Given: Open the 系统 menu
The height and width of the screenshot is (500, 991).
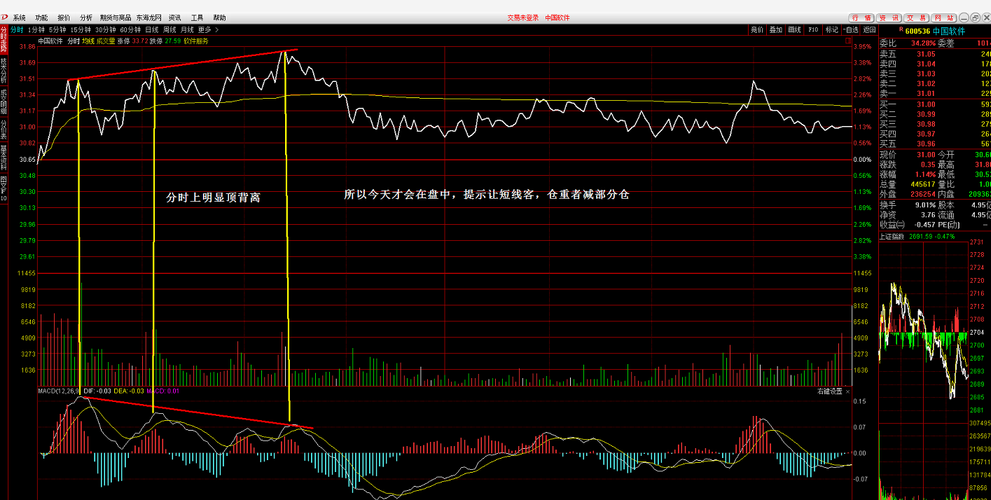Looking at the screenshot, I should pos(20,18).
